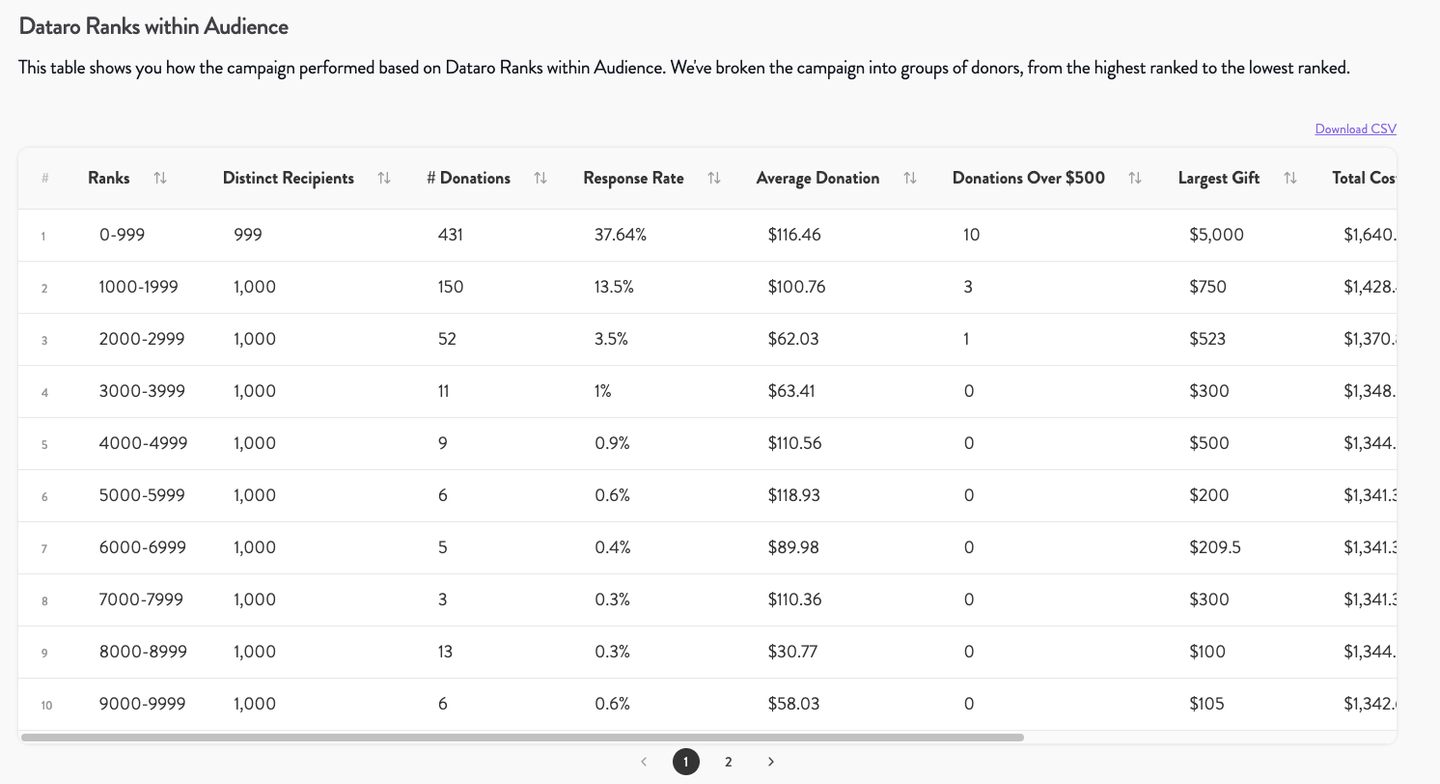
Task: Click the $62.03 average donation cell
Action: coord(793,339)
